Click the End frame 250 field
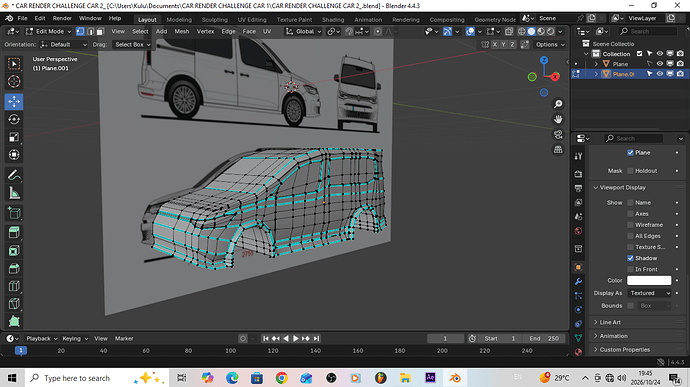 (x=544, y=339)
